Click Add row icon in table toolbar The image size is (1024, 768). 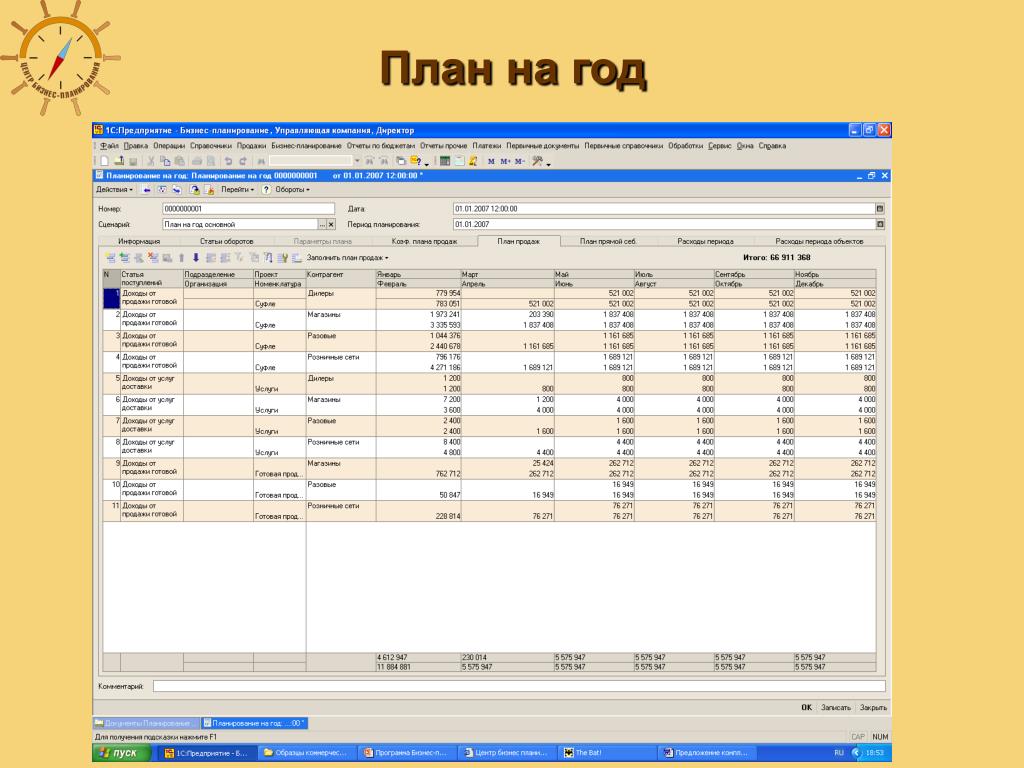(110, 258)
